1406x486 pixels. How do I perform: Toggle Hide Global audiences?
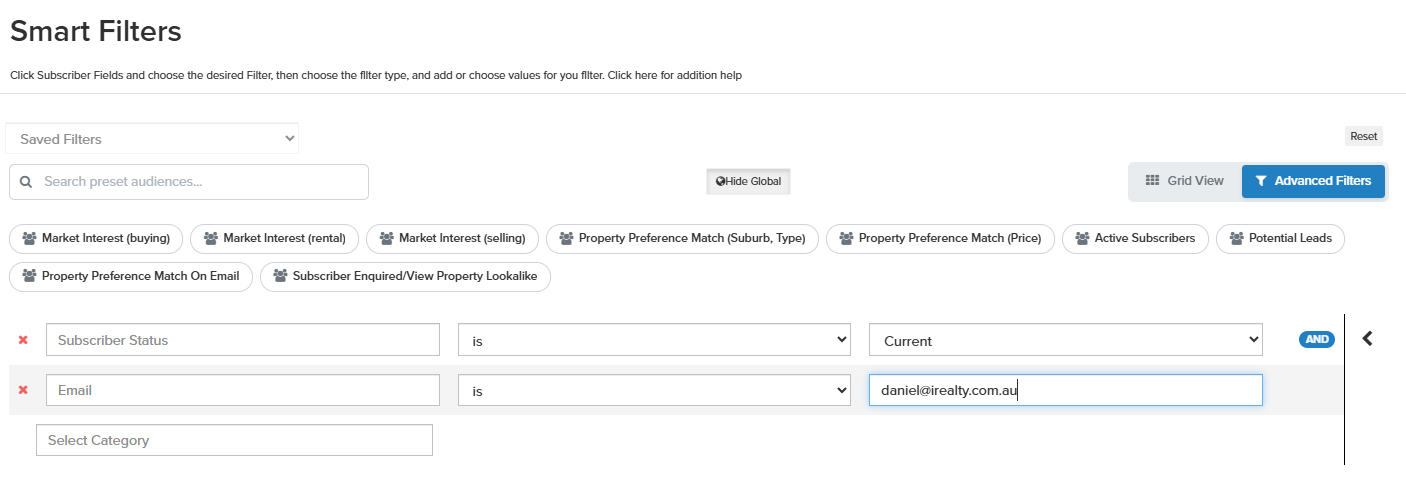coord(749,181)
